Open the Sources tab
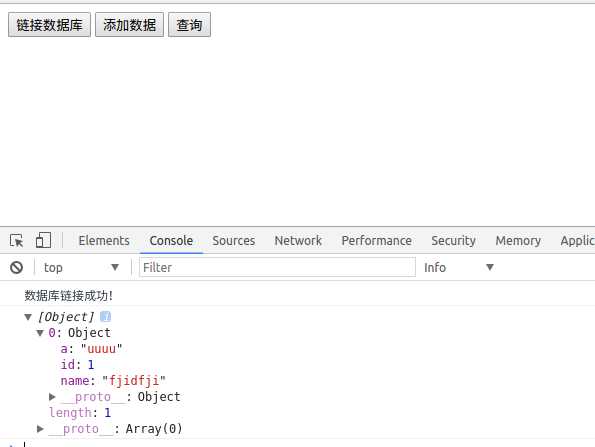The height and width of the screenshot is (447, 595). pyautogui.click(x=234, y=241)
